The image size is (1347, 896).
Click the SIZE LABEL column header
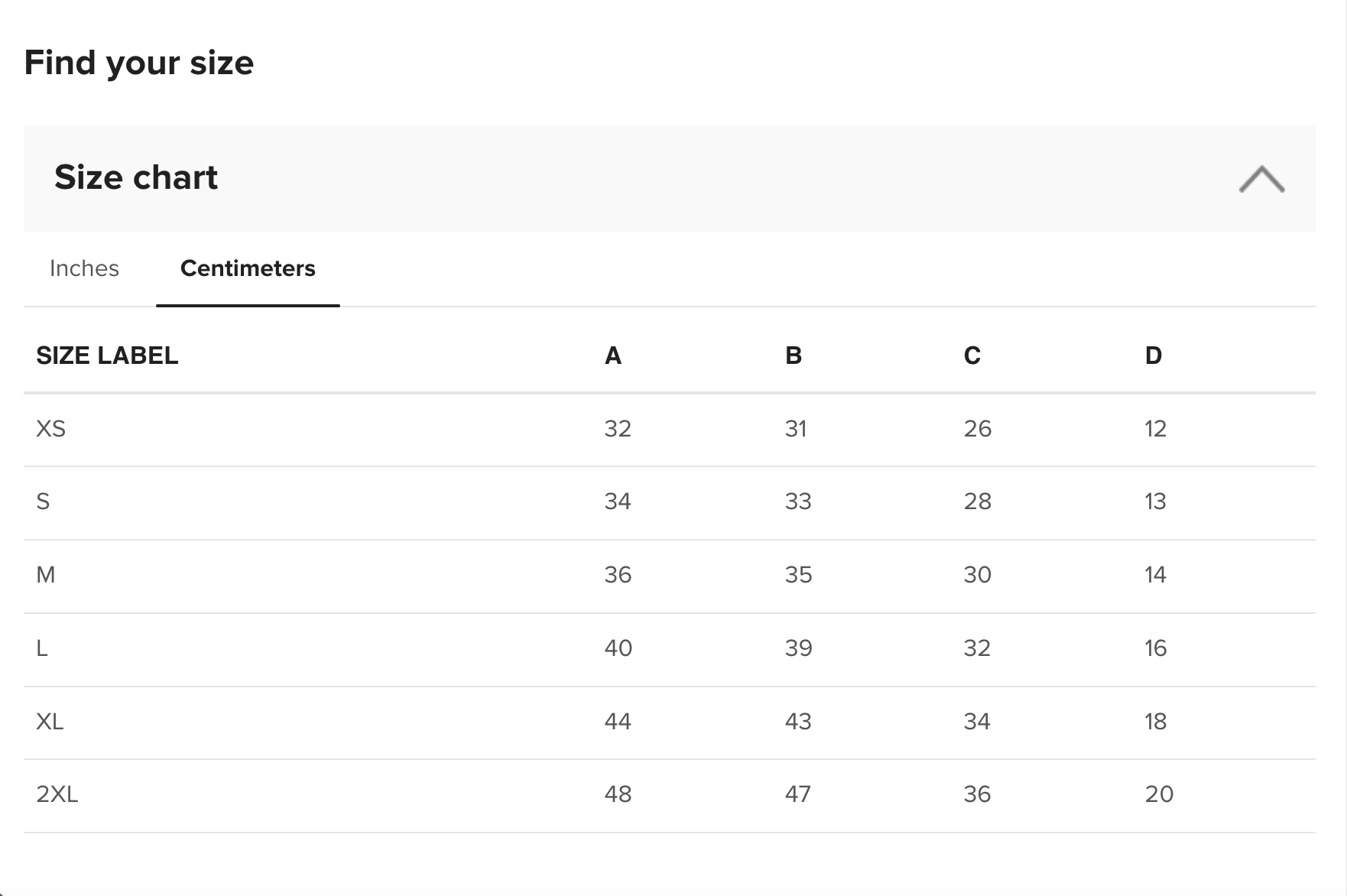107,355
